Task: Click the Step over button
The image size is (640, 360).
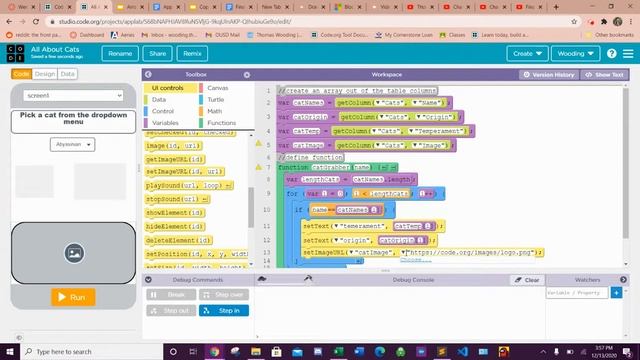Action: point(224,295)
